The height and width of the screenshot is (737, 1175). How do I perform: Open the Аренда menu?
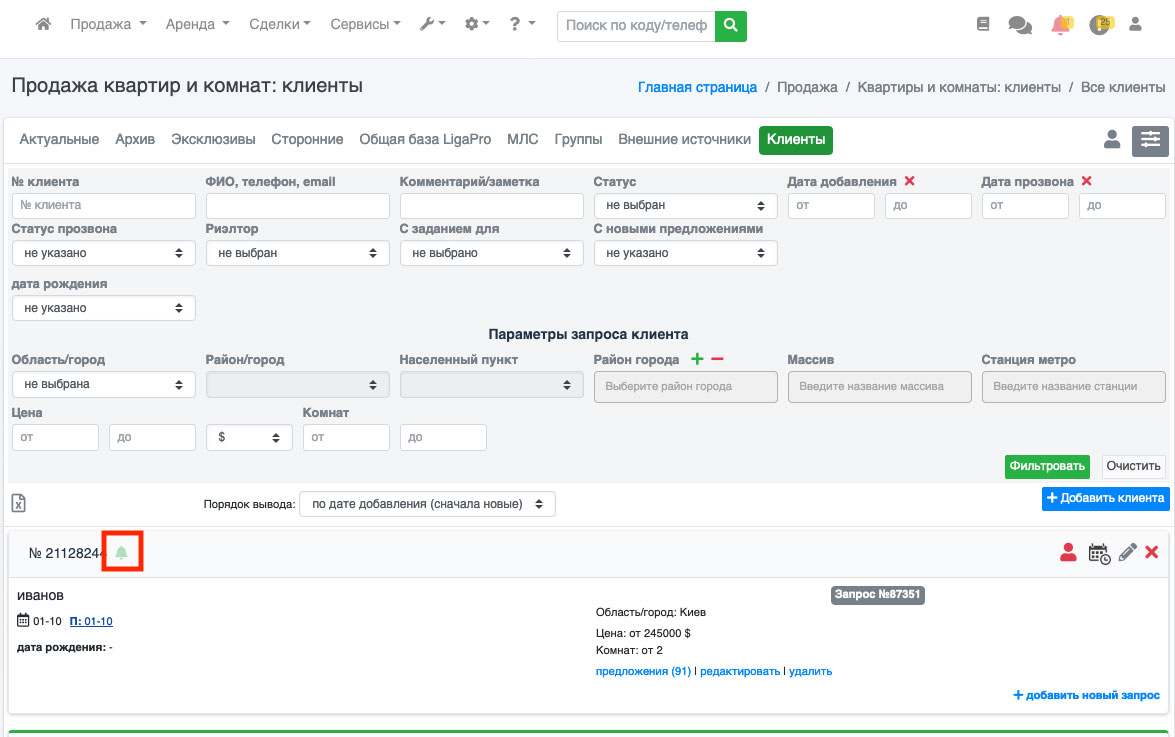tap(197, 24)
